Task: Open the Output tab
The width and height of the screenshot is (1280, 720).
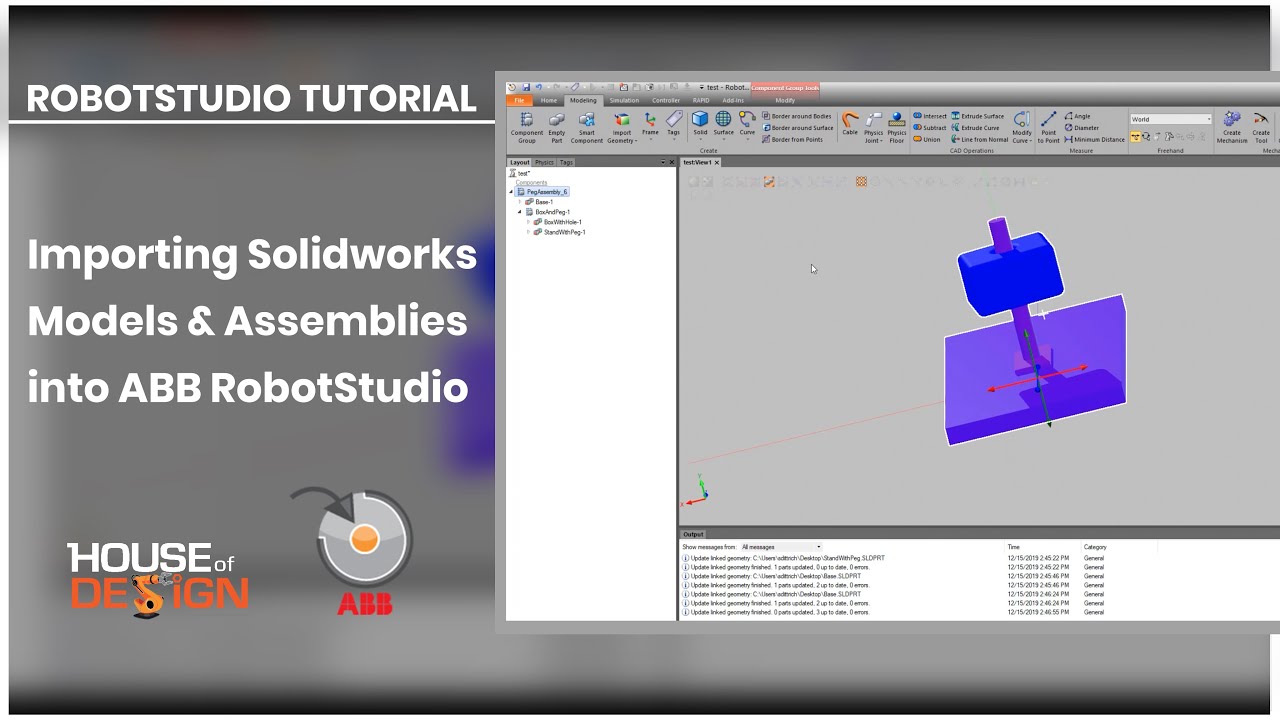Action: 693,534
